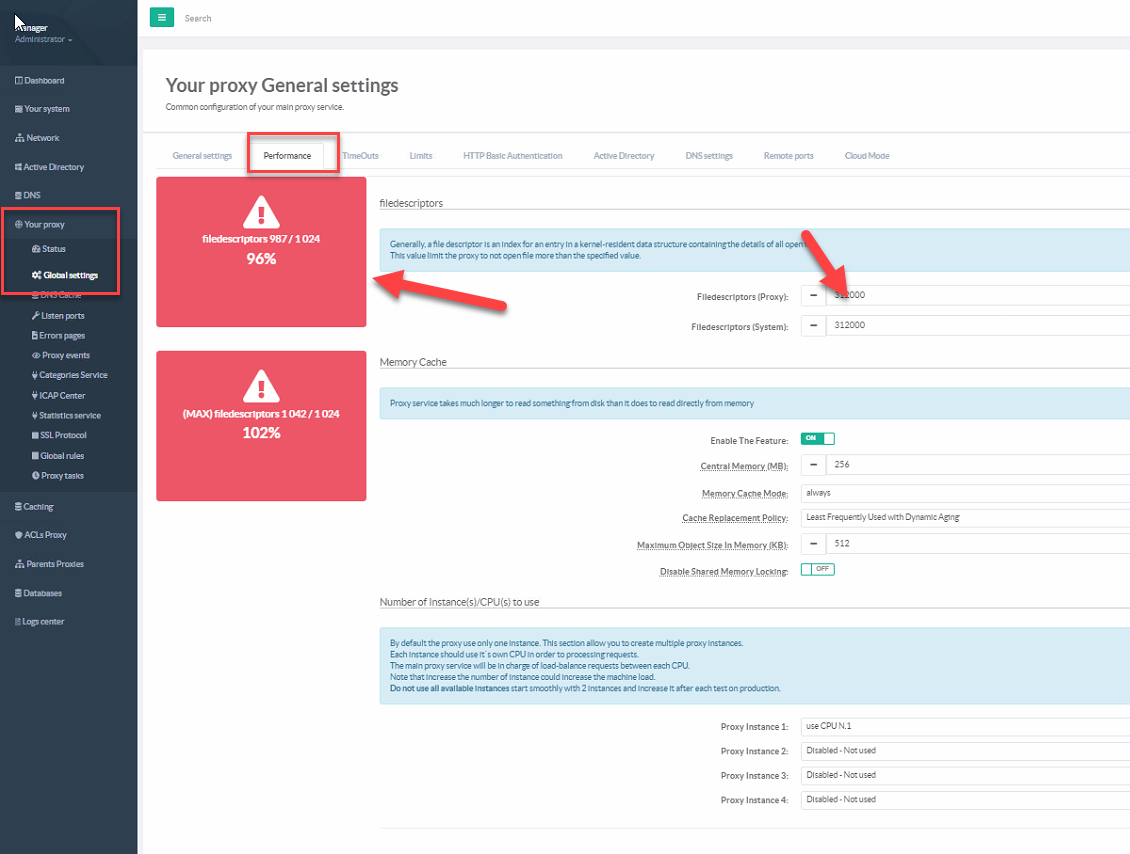Open Statistics service in sidebar
Viewport: 1130px width, 854px height.
(x=69, y=415)
